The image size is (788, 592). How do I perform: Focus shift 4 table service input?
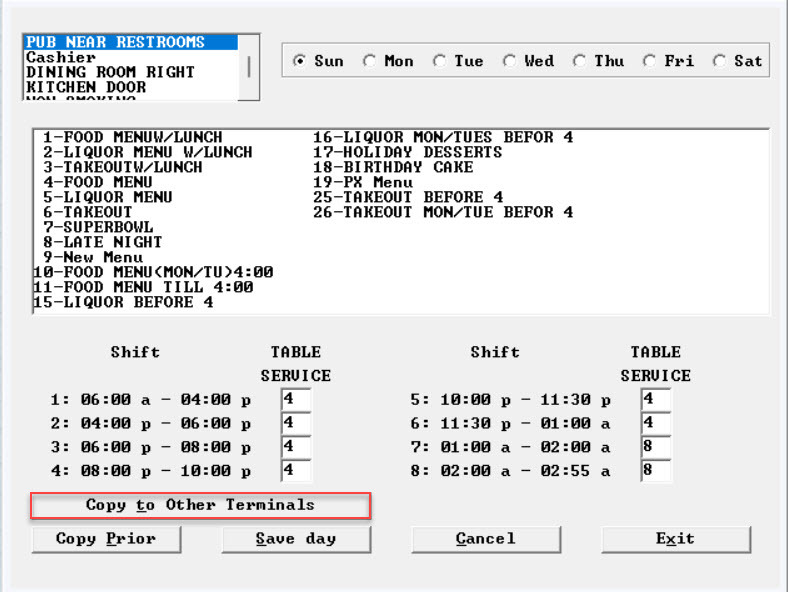296,471
